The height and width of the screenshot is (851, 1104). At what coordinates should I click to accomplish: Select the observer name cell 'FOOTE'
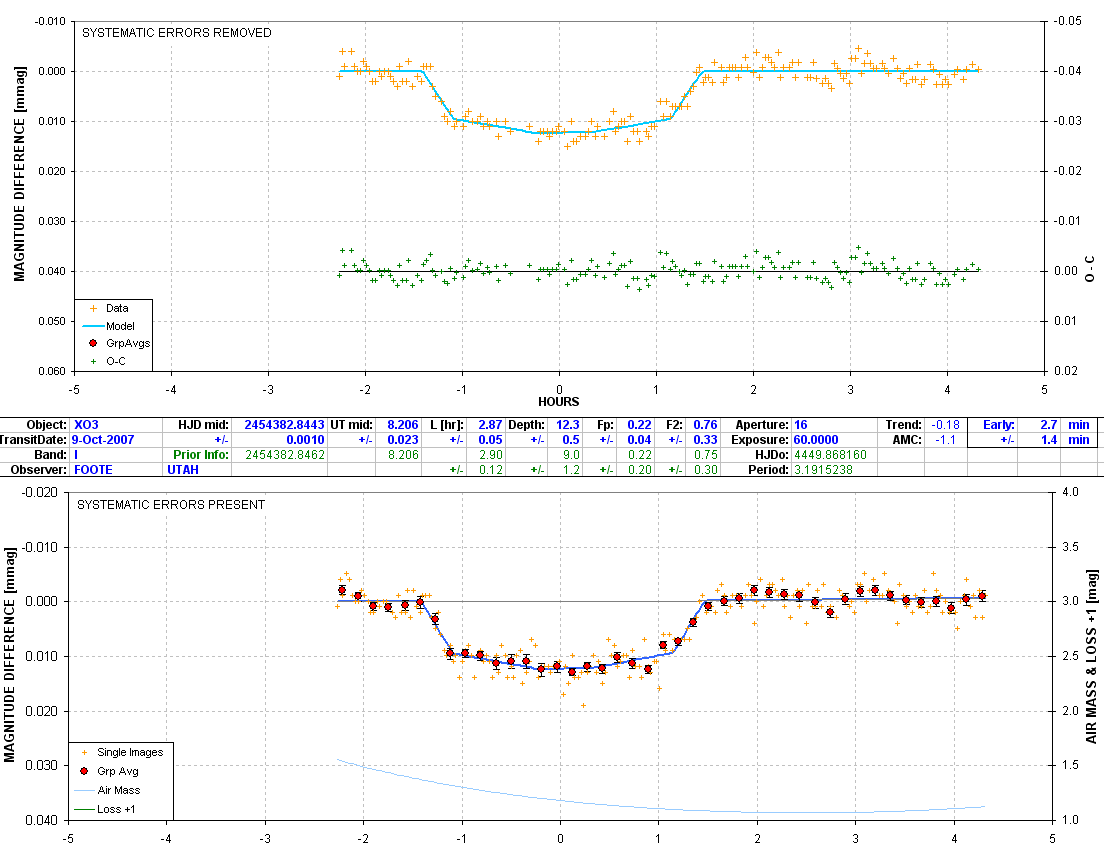coord(93,469)
